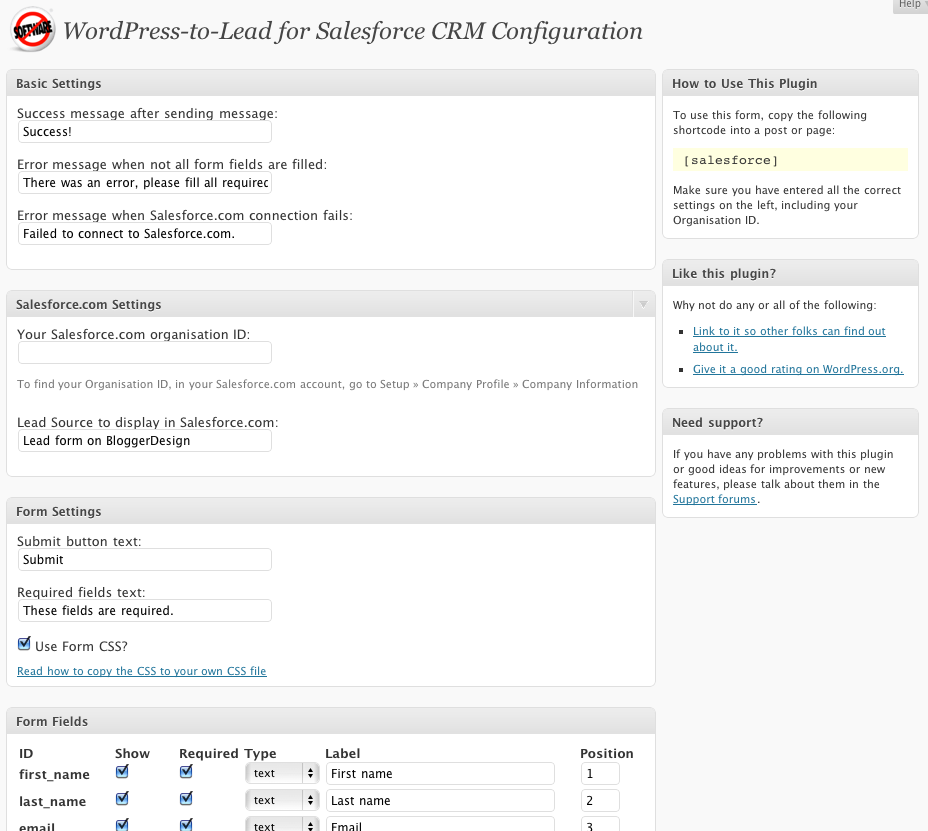Click the organisation ID input field

[x=144, y=352]
